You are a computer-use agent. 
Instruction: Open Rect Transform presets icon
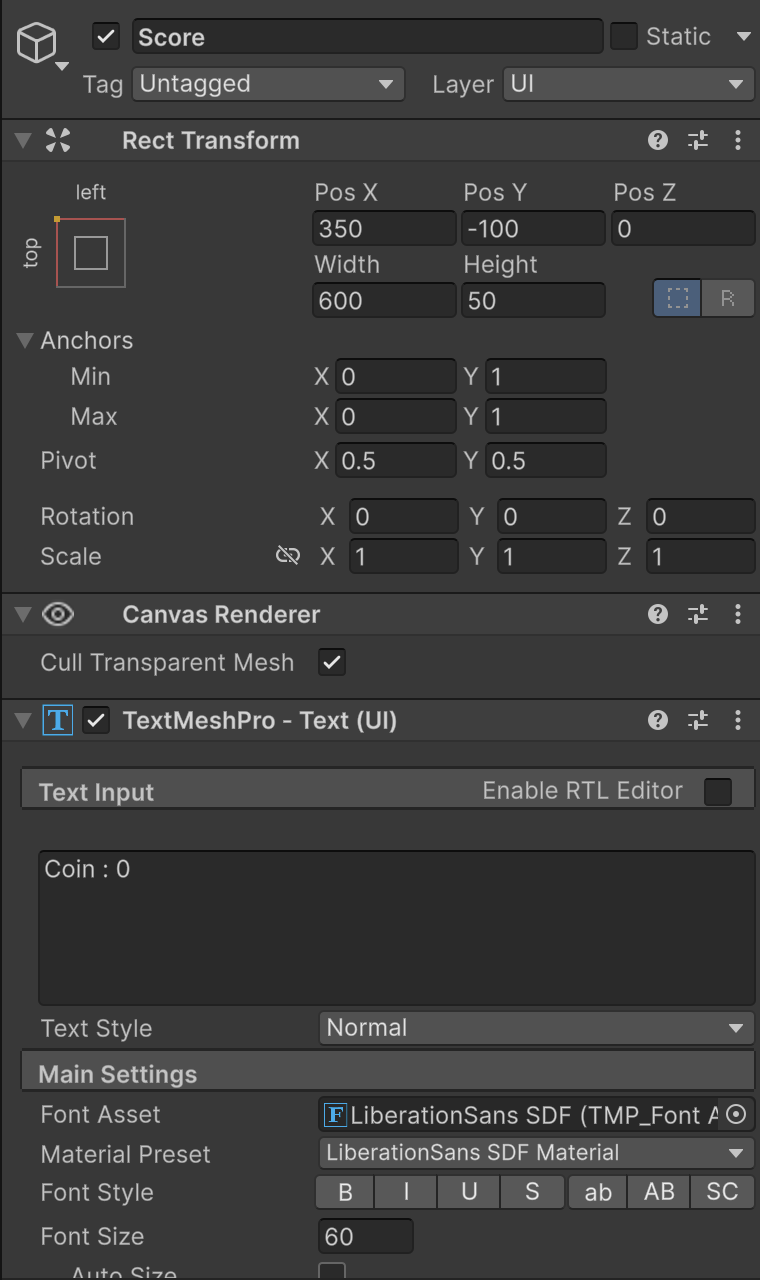[698, 140]
